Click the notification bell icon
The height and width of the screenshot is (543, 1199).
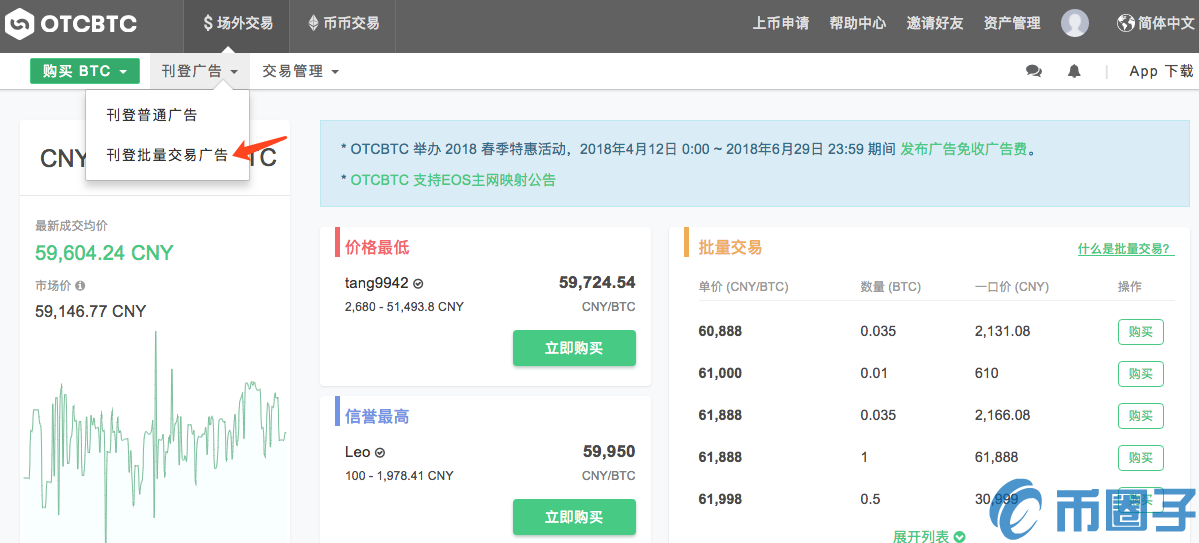click(x=1074, y=71)
